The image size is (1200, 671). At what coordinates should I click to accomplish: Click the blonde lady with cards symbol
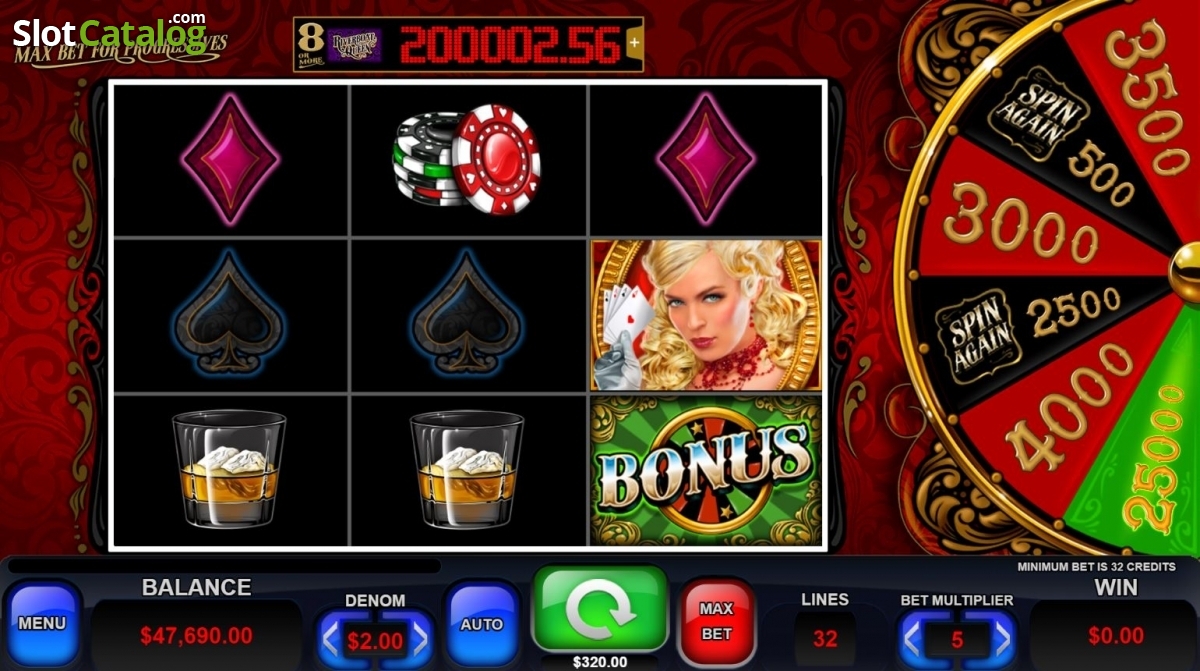pyautogui.click(x=706, y=316)
